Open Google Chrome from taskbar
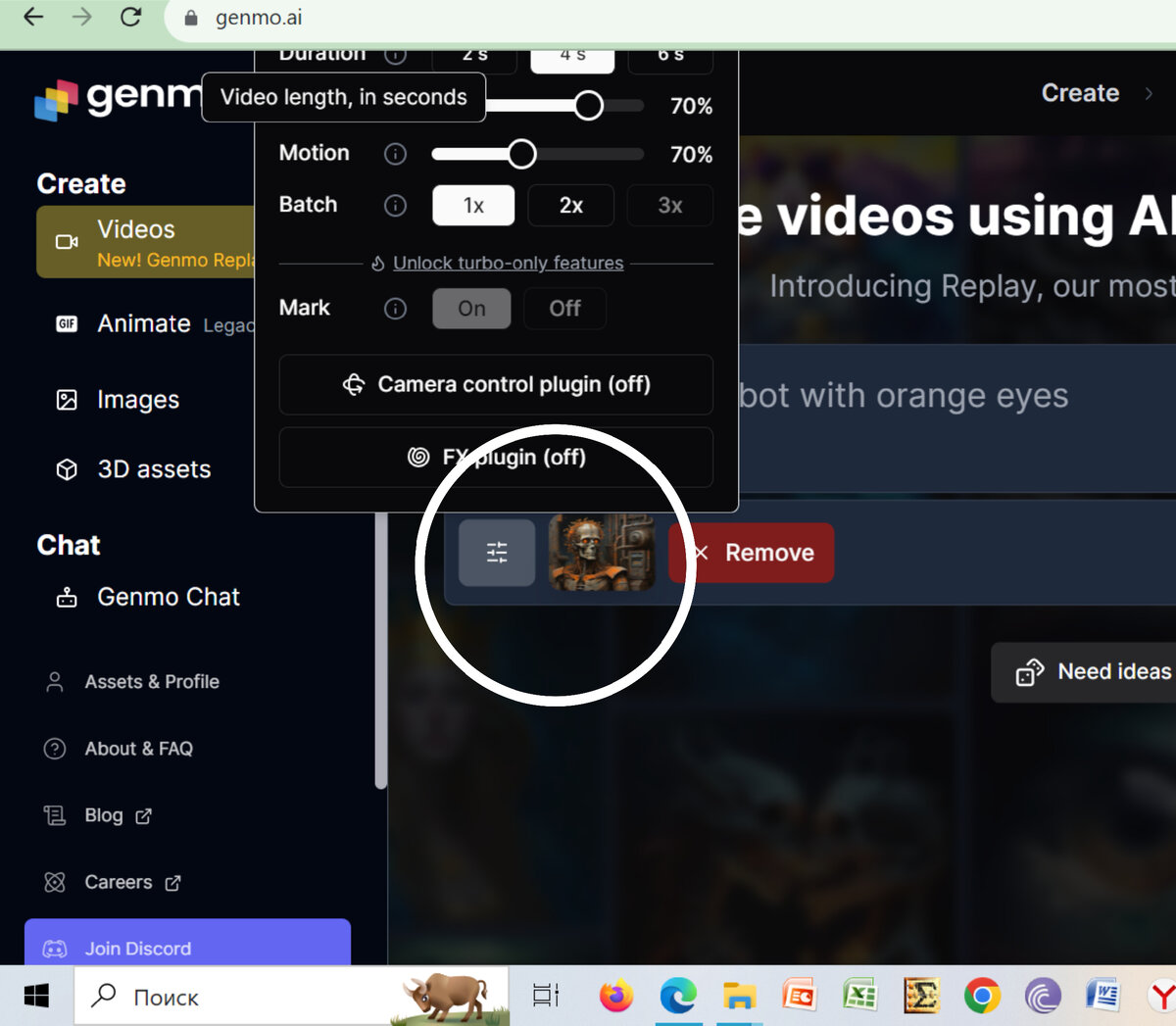The height and width of the screenshot is (1026, 1176). tap(982, 997)
